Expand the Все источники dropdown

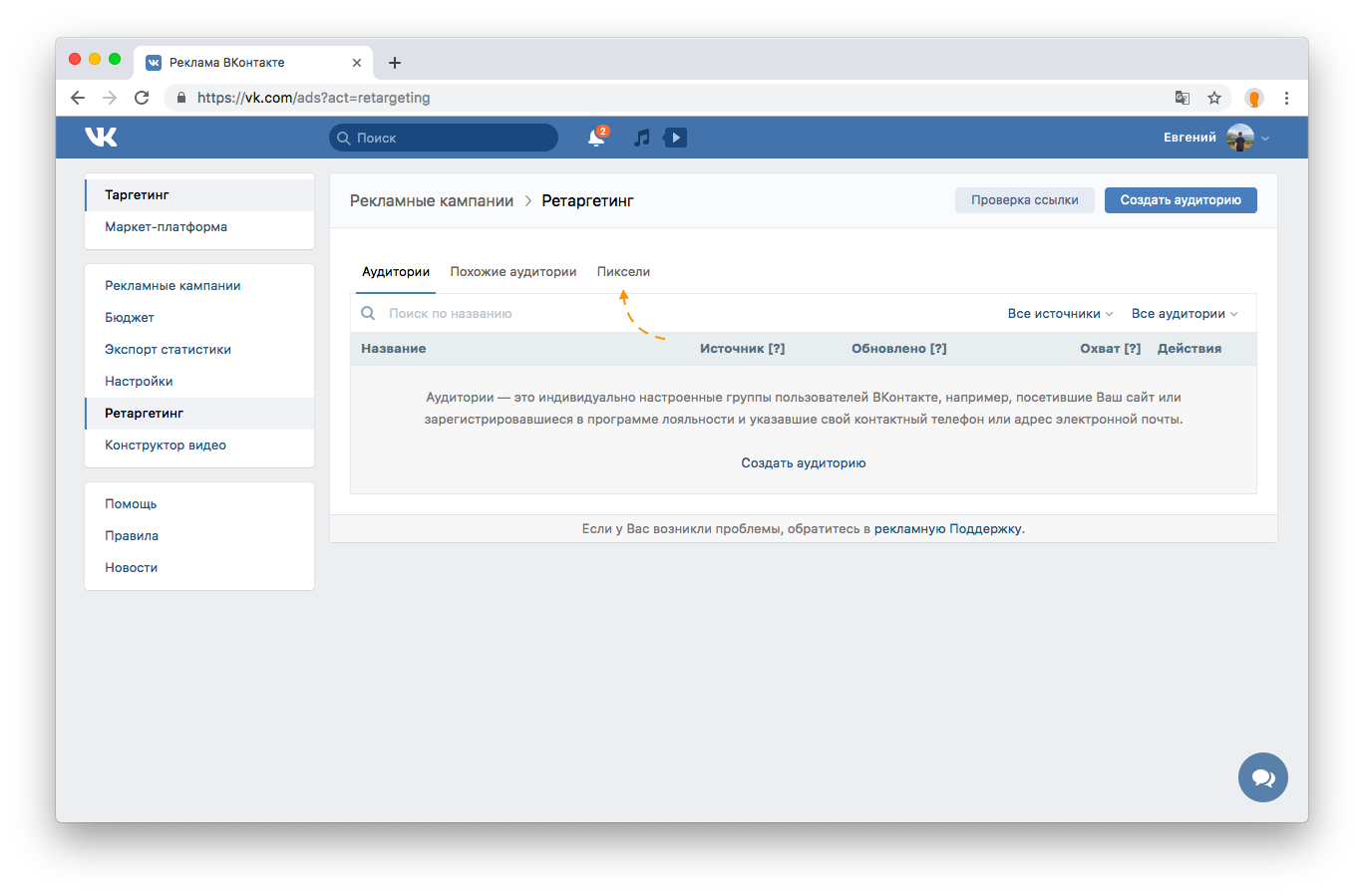pyautogui.click(x=1060, y=313)
